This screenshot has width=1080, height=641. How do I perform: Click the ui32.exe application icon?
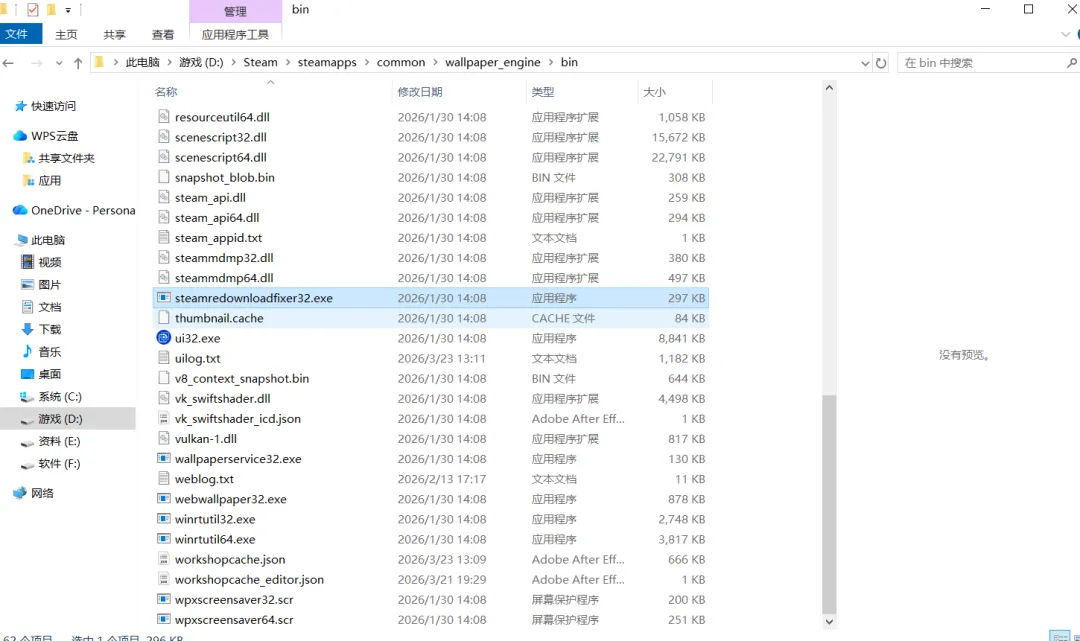click(163, 338)
